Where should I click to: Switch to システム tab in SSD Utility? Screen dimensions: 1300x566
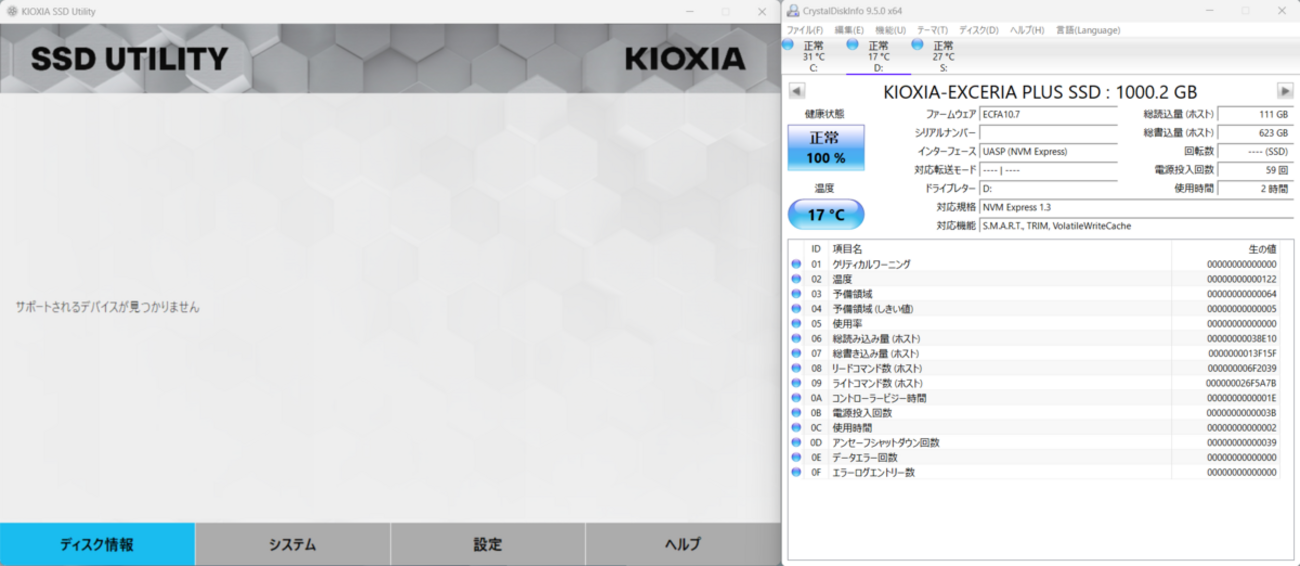(292, 544)
